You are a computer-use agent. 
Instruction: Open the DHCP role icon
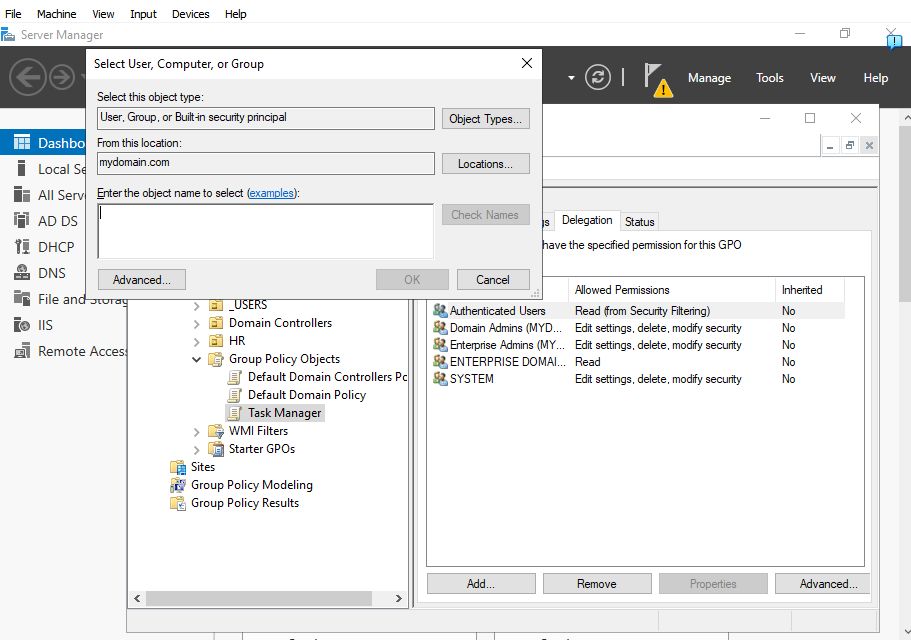21,247
